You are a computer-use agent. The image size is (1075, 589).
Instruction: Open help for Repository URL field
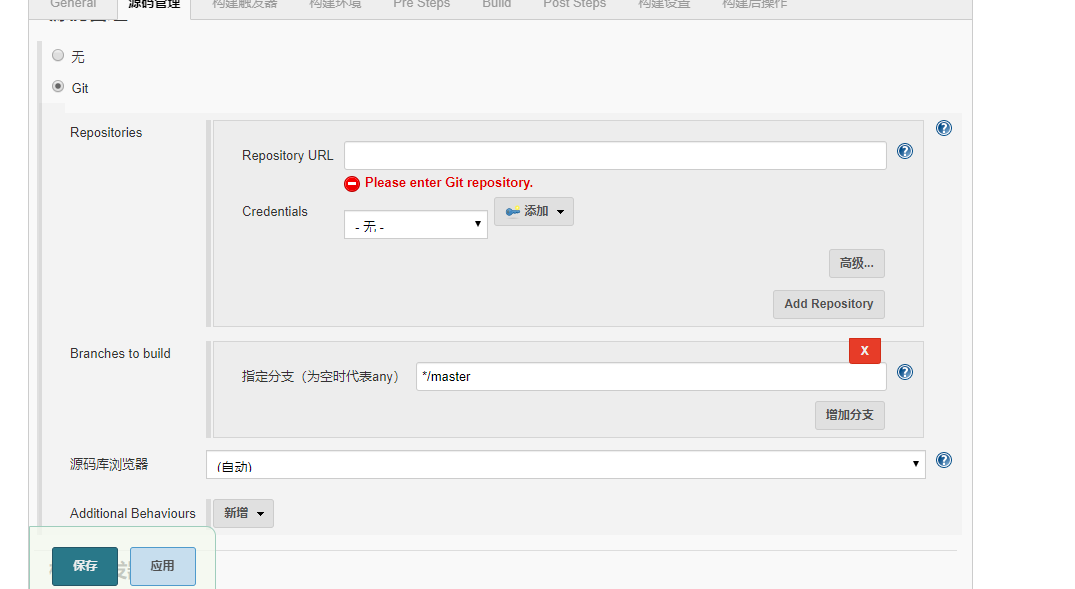tap(904, 152)
